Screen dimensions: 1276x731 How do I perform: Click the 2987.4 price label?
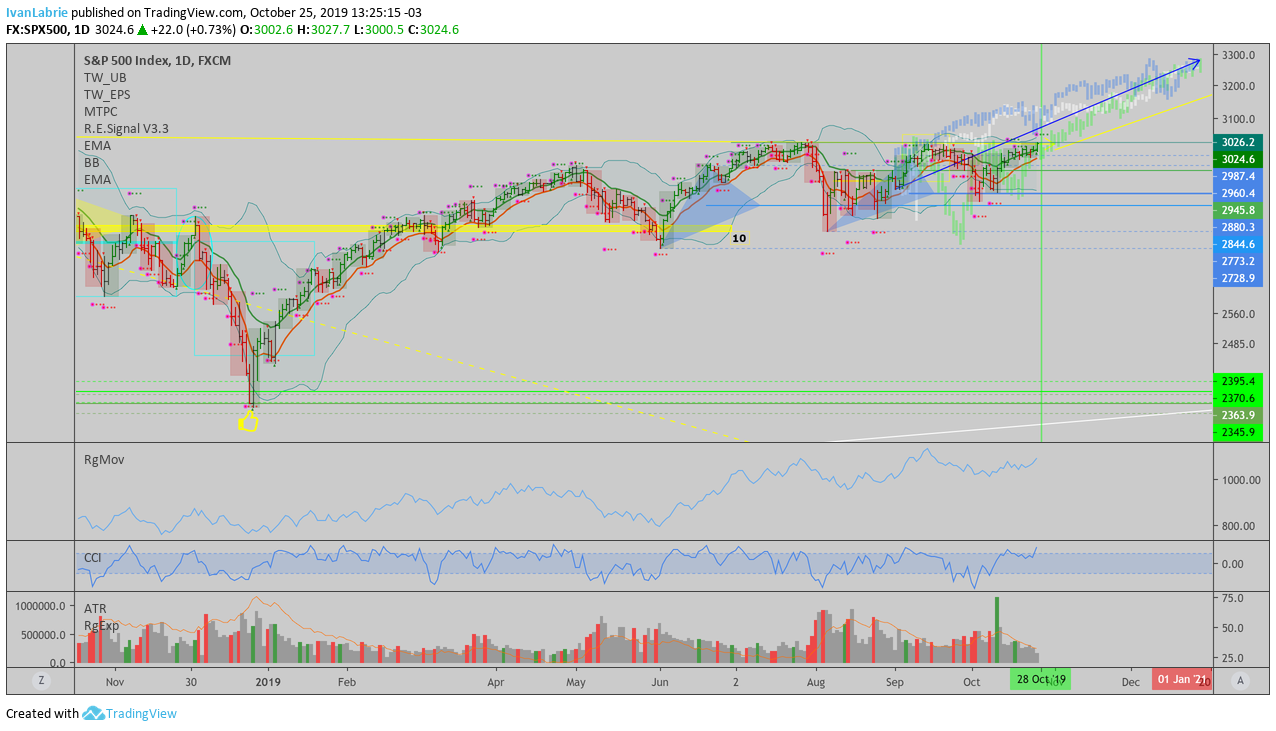click(1238, 175)
